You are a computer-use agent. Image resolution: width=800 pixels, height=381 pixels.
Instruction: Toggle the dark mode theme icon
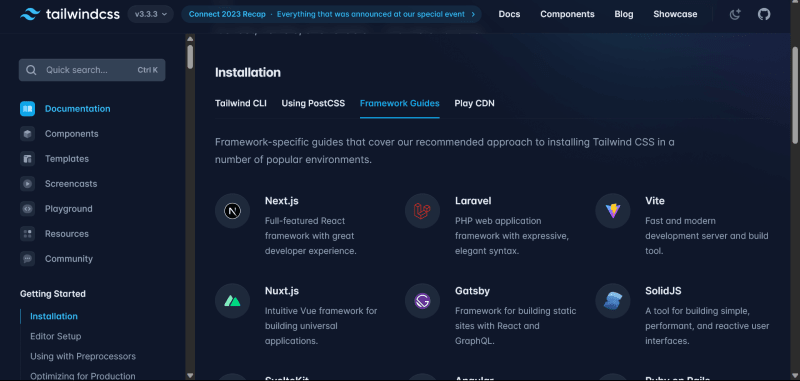tap(735, 14)
